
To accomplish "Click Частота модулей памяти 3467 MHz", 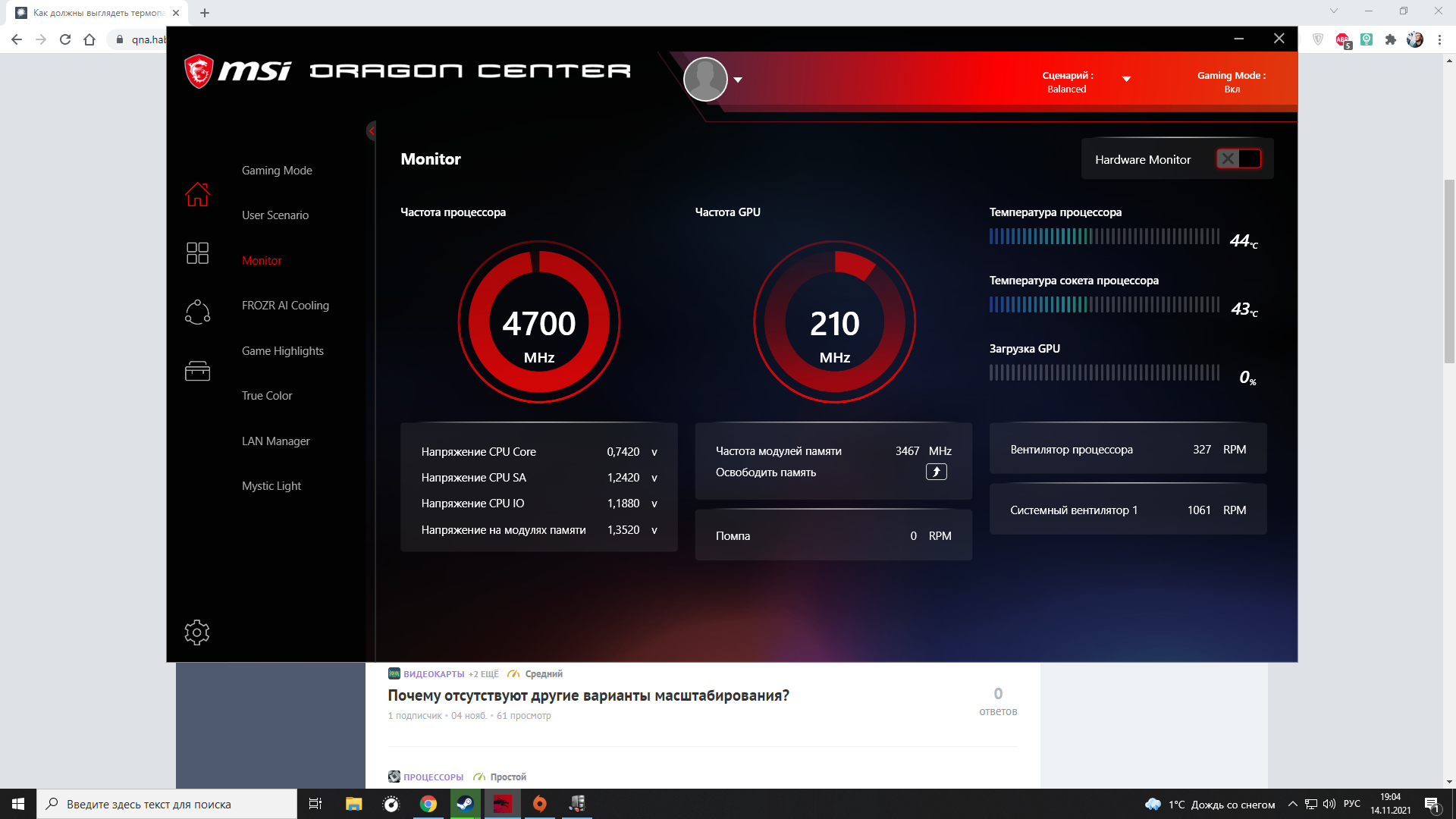I will 833,451.
